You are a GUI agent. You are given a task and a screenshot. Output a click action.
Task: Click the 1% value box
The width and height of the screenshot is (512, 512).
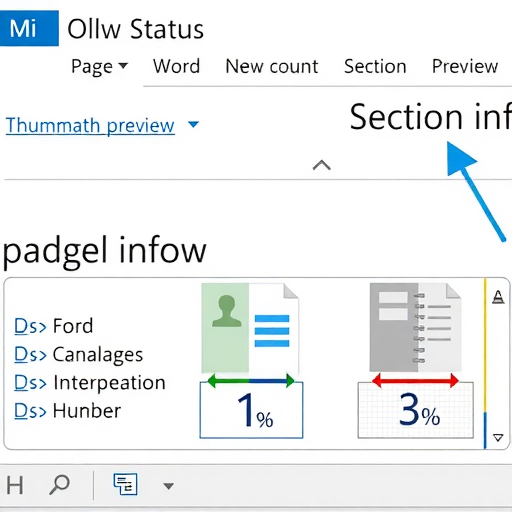click(x=251, y=410)
